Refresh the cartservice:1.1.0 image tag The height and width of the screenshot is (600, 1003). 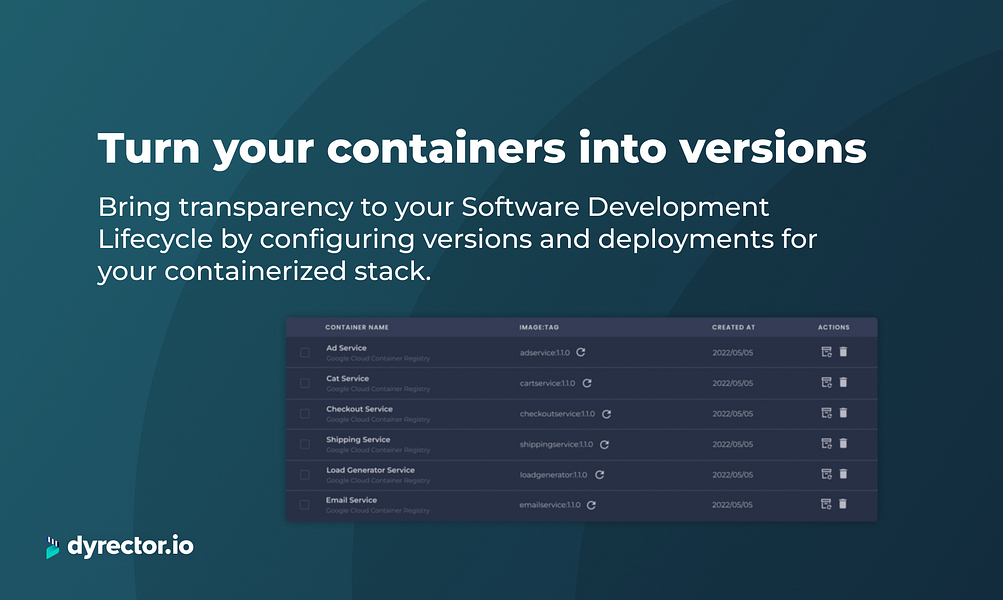(x=587, y=383)
